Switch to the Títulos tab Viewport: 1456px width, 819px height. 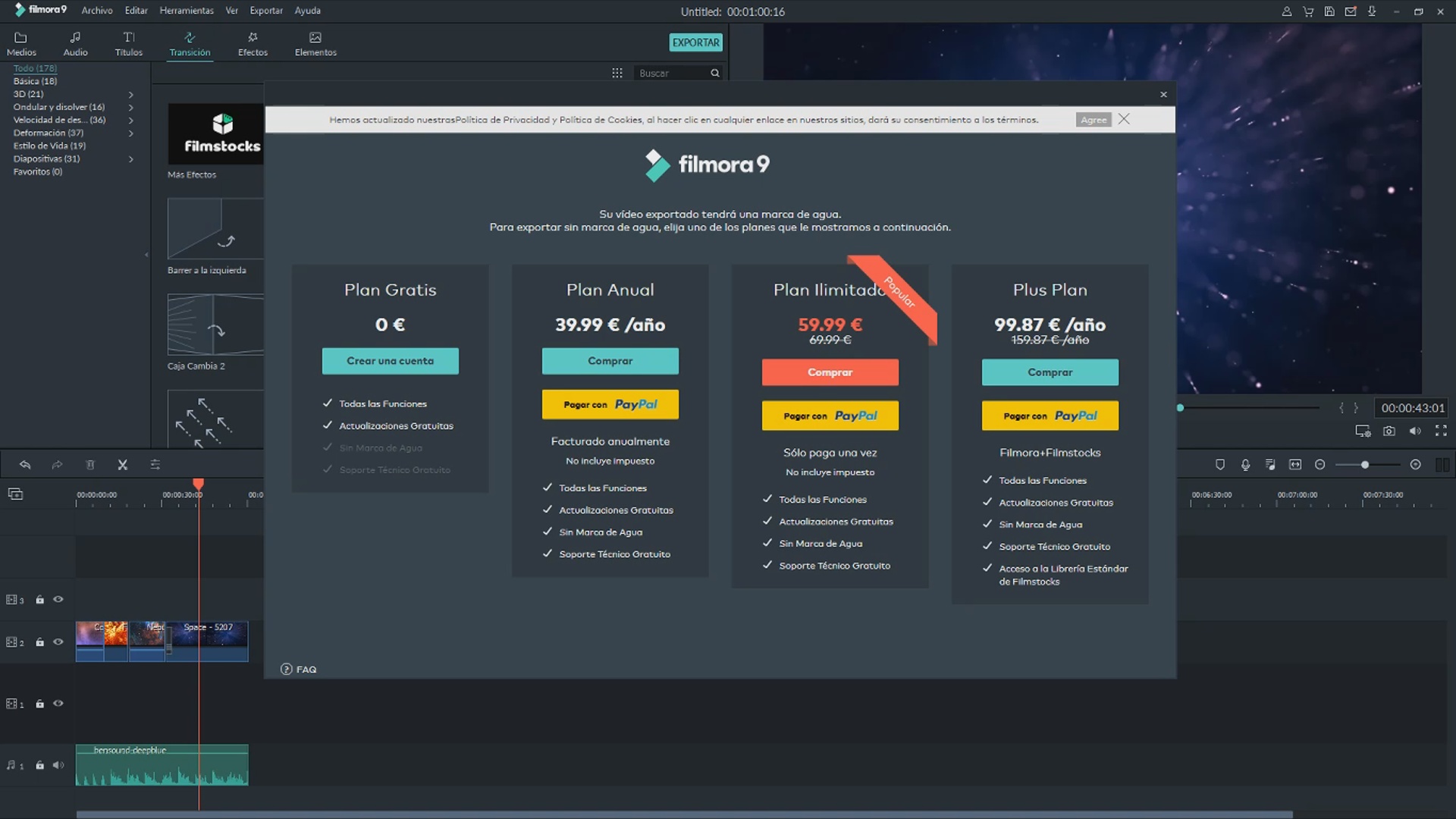pyautogui.click(x=129, y=44)
